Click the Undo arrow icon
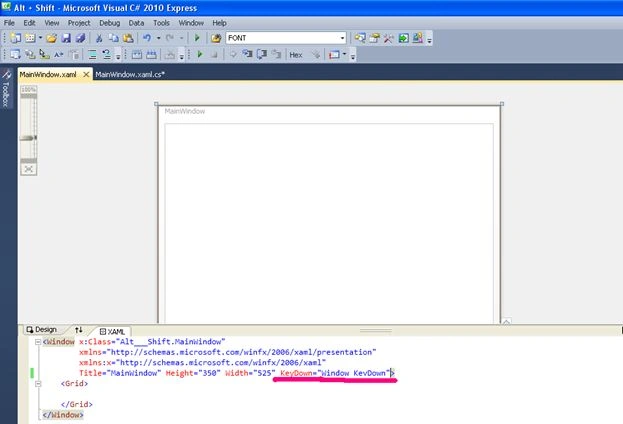This screenshot has width=623, height=424. (x=147, y=38)
